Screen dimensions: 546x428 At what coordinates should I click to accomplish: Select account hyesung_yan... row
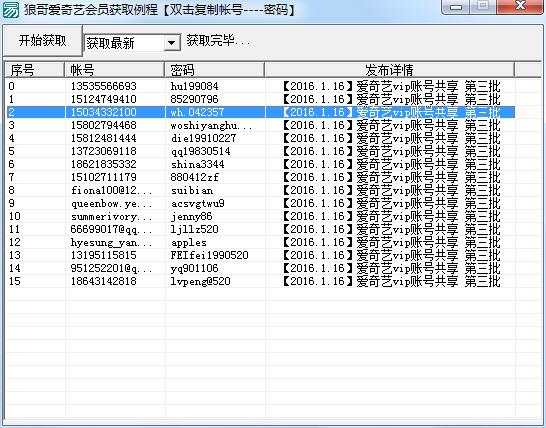[x=260, y=242]
